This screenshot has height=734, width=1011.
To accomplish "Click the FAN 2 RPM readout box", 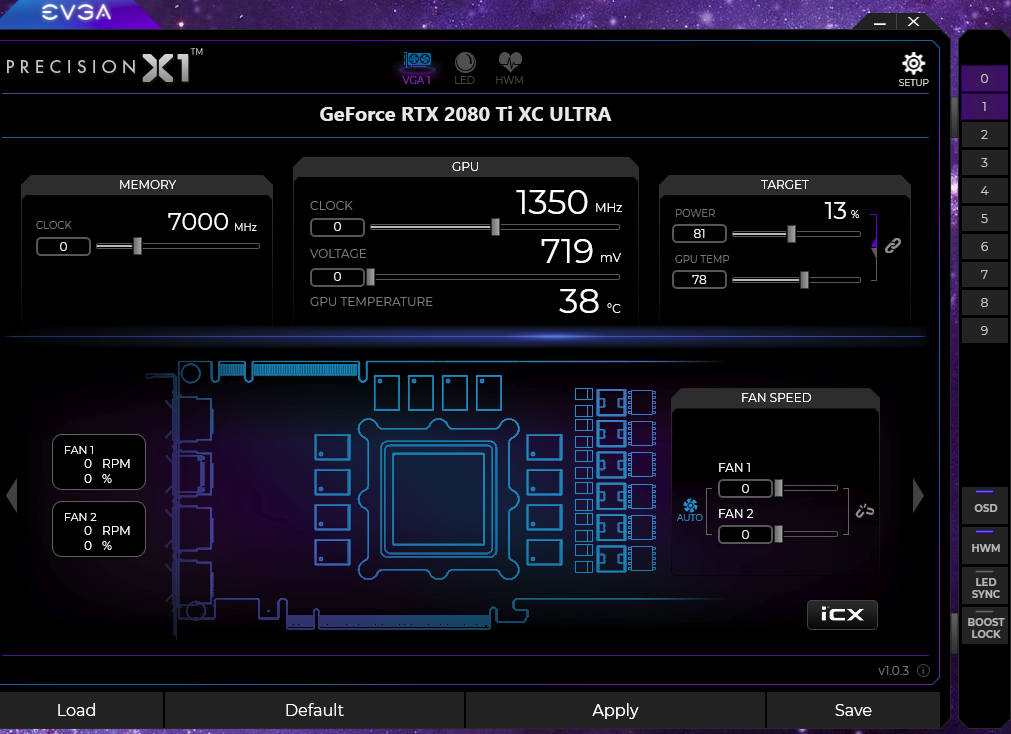I will (x=99, y=529).
